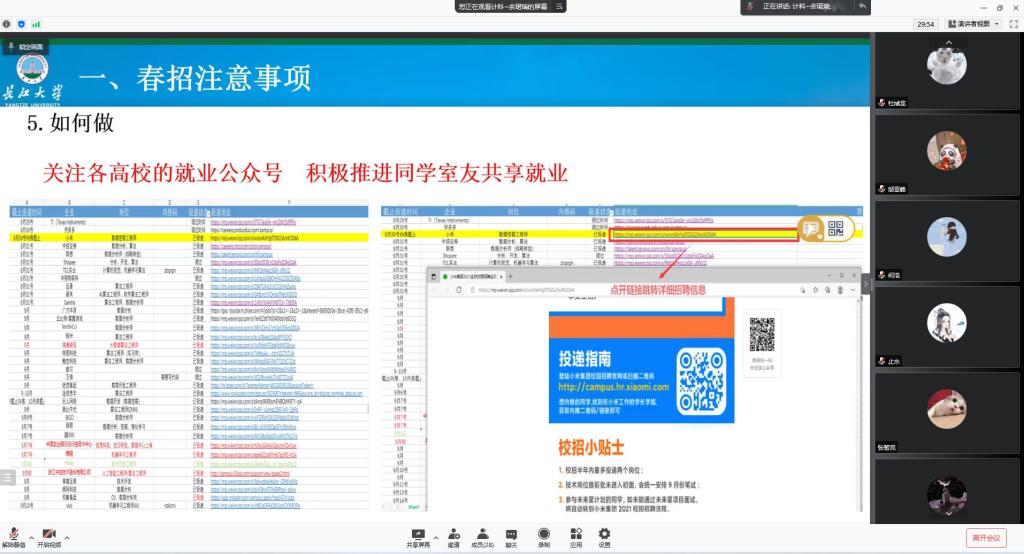Image resolution: width=1024 pixels, height=554 pixels.
Task: Start recording with the 录制 icon
Action: pyautogui.click(x=544, y=534)
